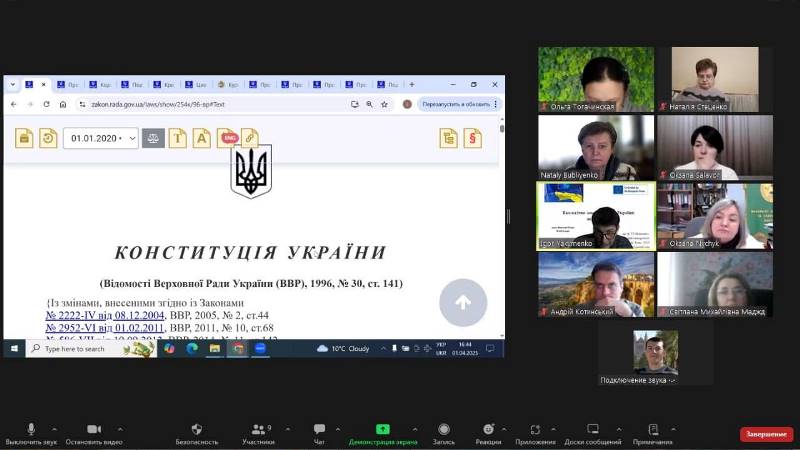Image resolution: width=800 pixels, height=450 pixels.
Task: Click the 10°C Cloudy weather widget
Action: point(343,348)
